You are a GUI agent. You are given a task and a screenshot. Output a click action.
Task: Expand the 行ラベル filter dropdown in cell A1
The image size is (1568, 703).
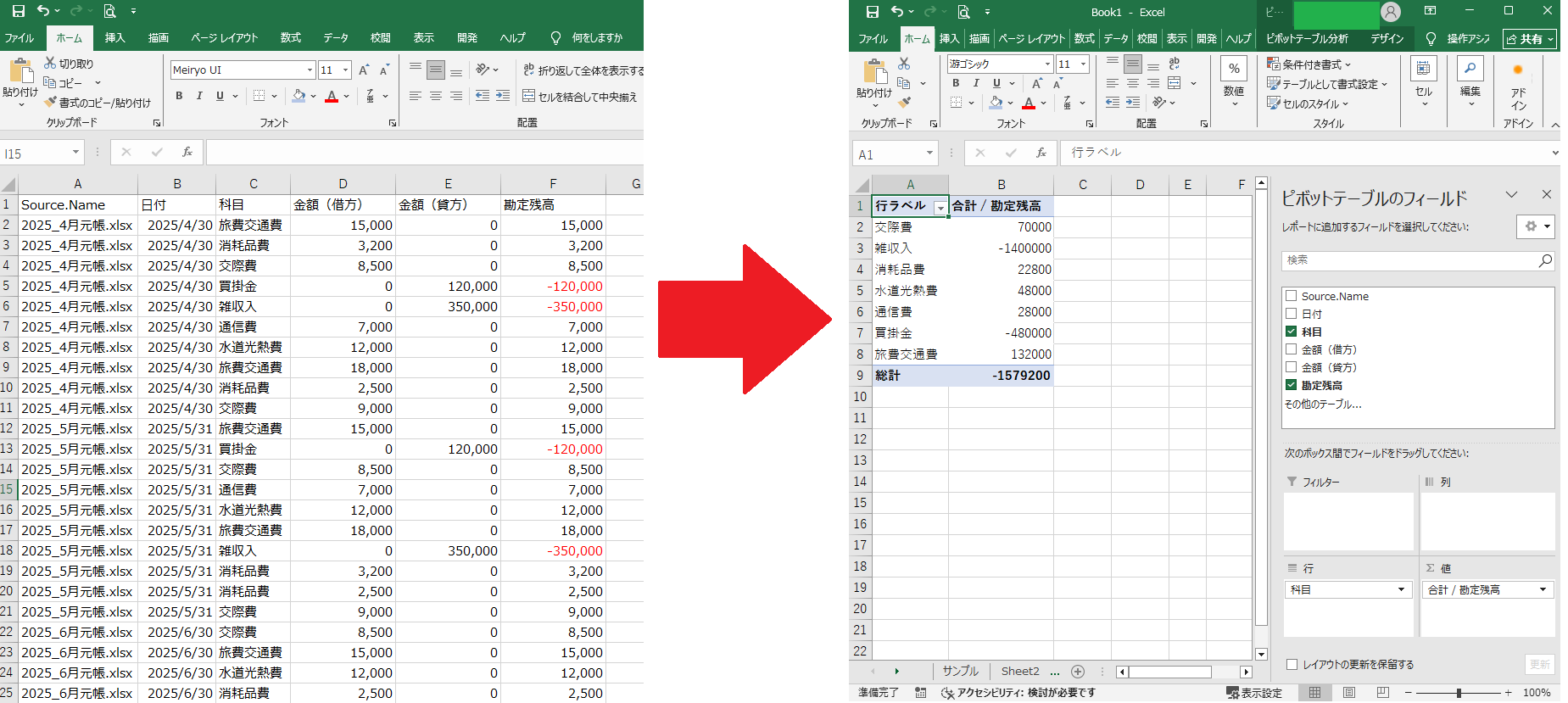[940, 208]
